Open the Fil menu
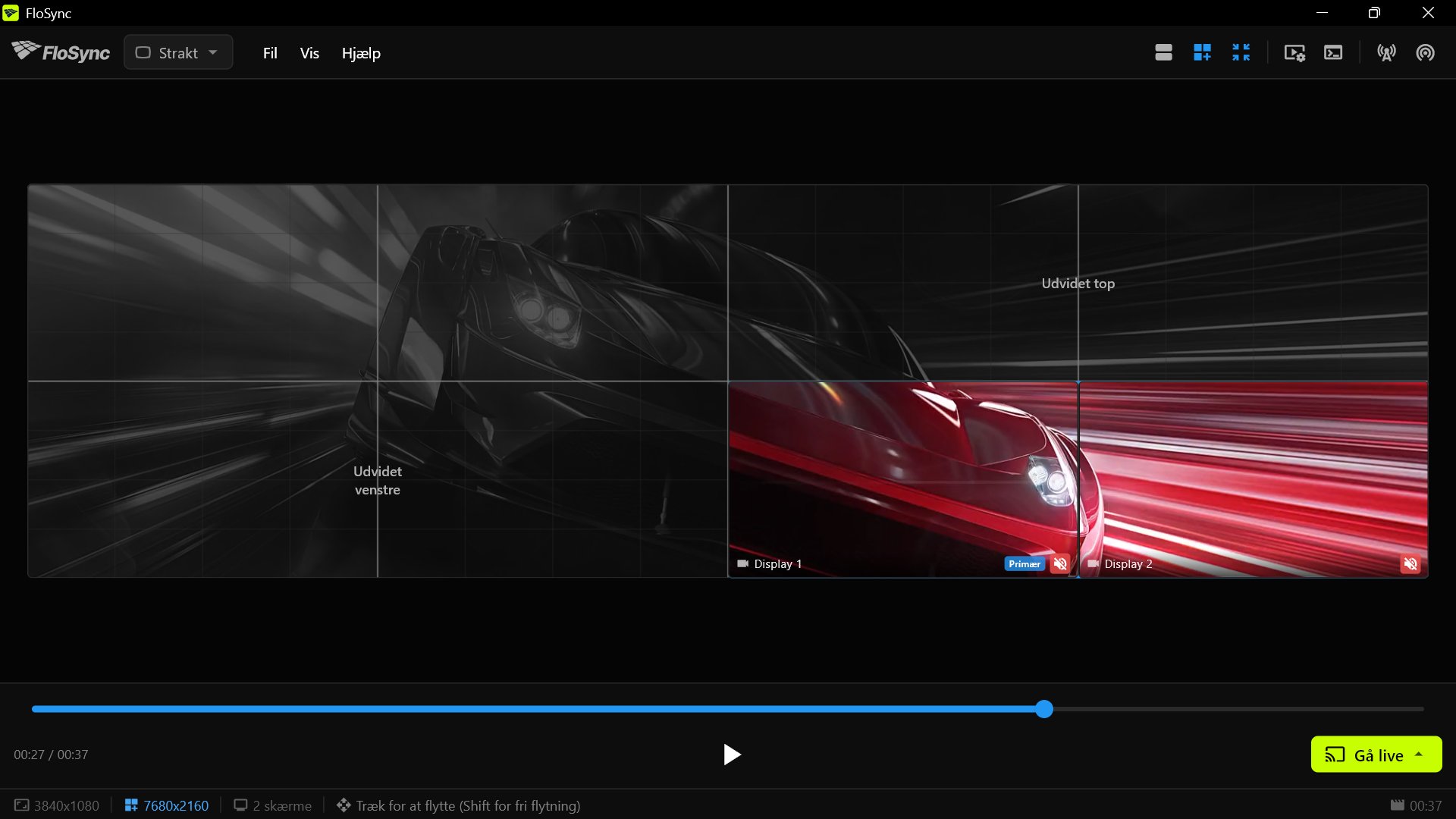The height and width of the screenshot is (819, 1456). (x=270, y=53)
